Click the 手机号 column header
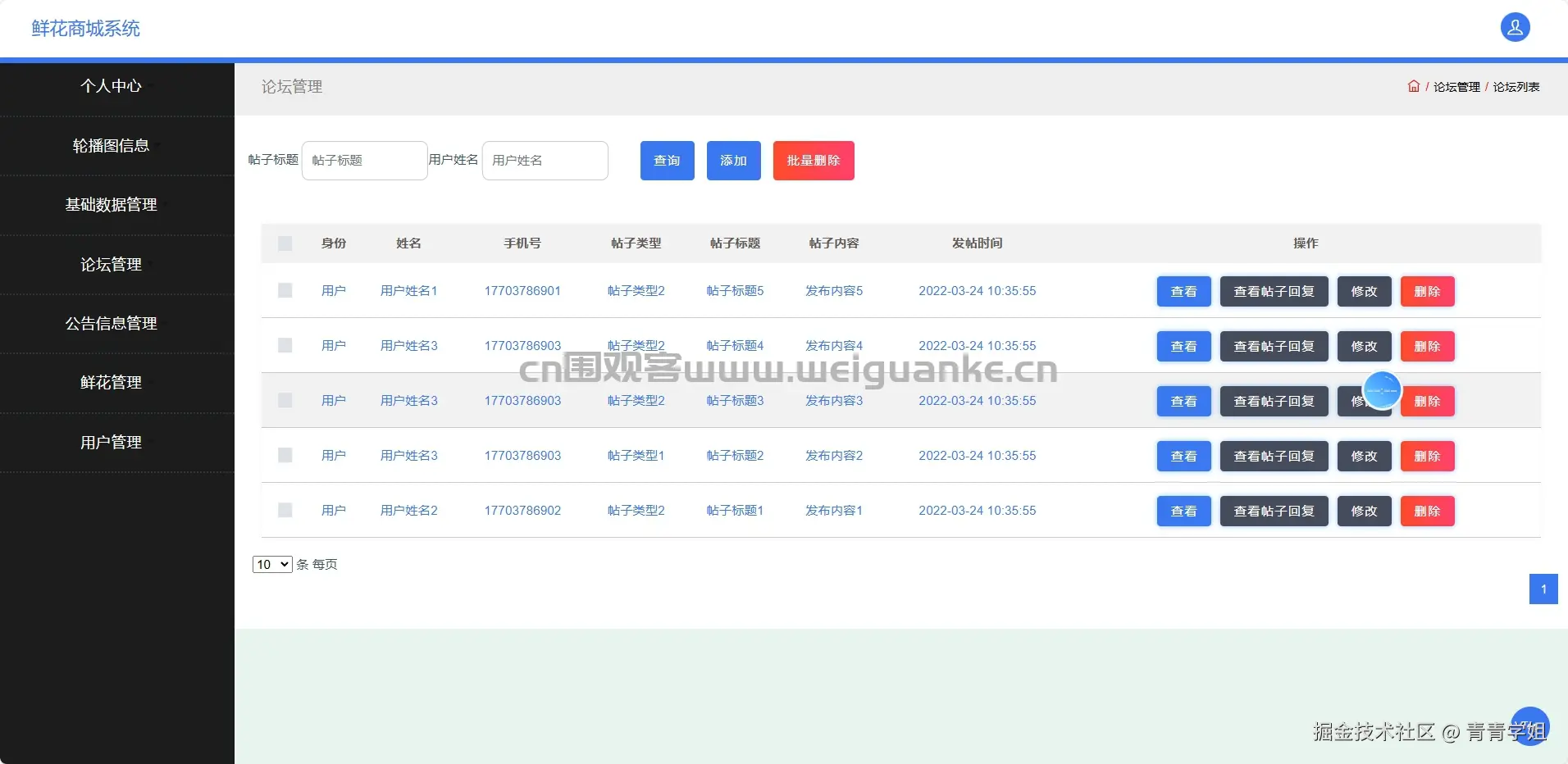The image size is (1568, 764). tap(522, 243)
